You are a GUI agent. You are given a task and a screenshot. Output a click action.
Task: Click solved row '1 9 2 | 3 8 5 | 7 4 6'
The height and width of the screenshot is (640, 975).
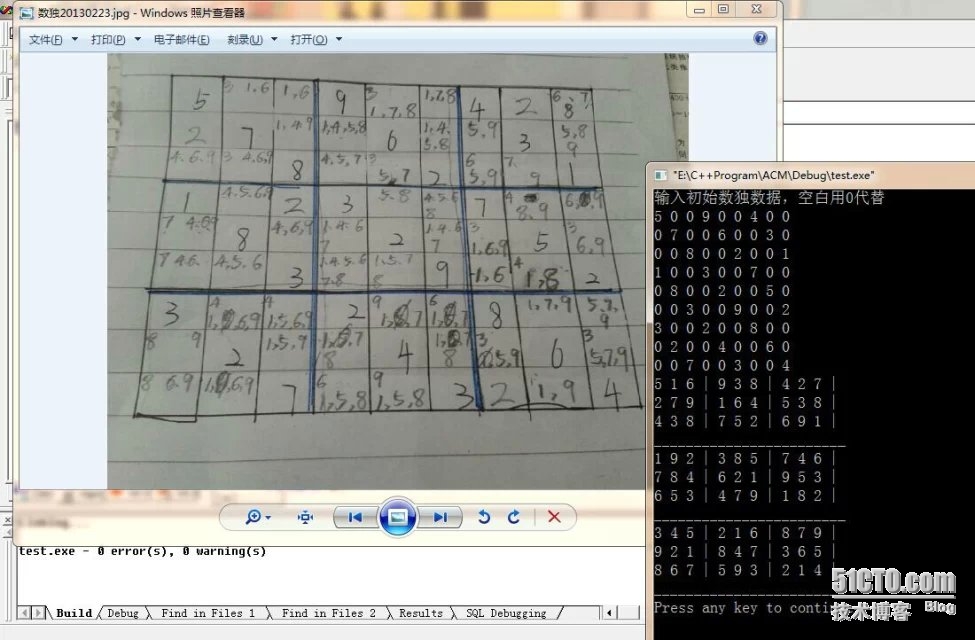click(744, 459)
